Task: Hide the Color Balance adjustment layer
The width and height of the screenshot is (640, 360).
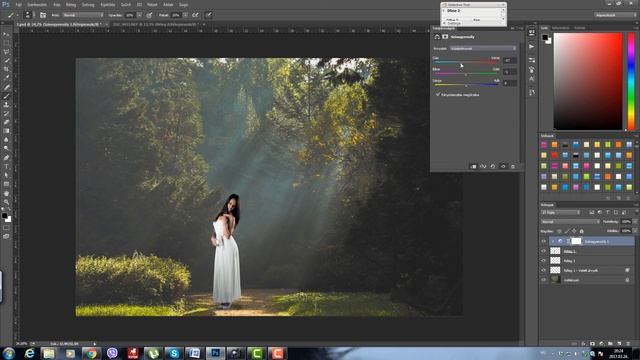Action: point(544,241)
